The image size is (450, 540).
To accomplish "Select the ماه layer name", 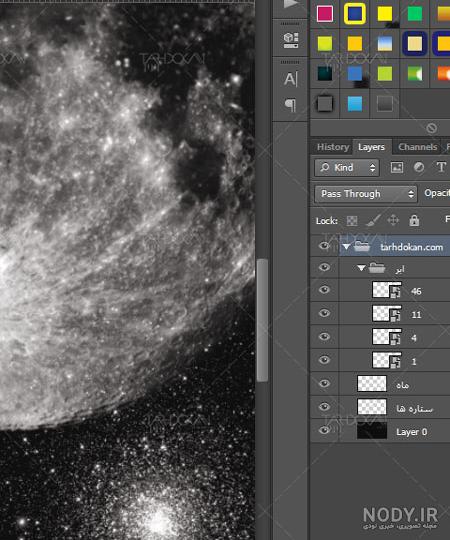I will [402, 385].
